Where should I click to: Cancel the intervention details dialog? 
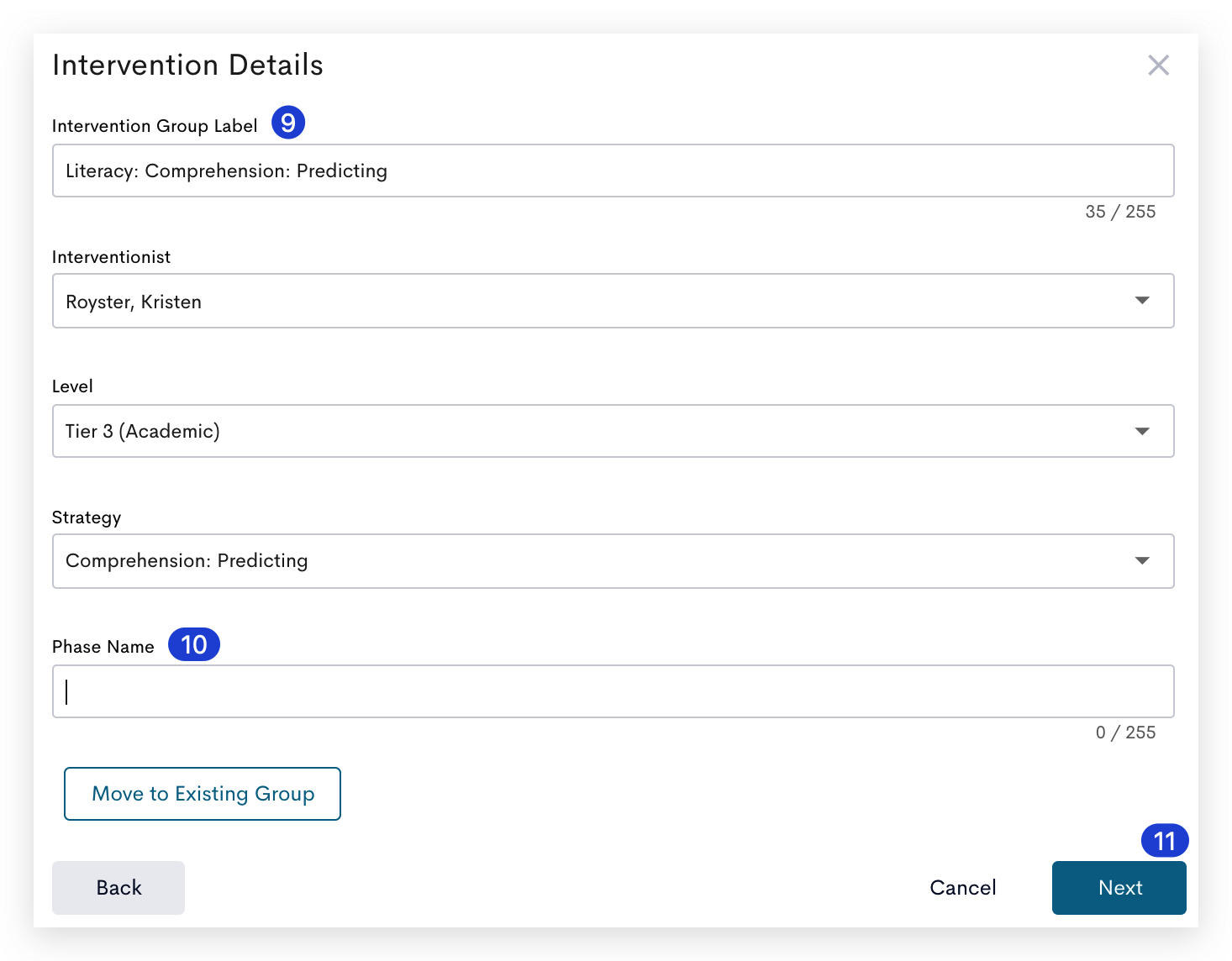[x=963, y=888]
